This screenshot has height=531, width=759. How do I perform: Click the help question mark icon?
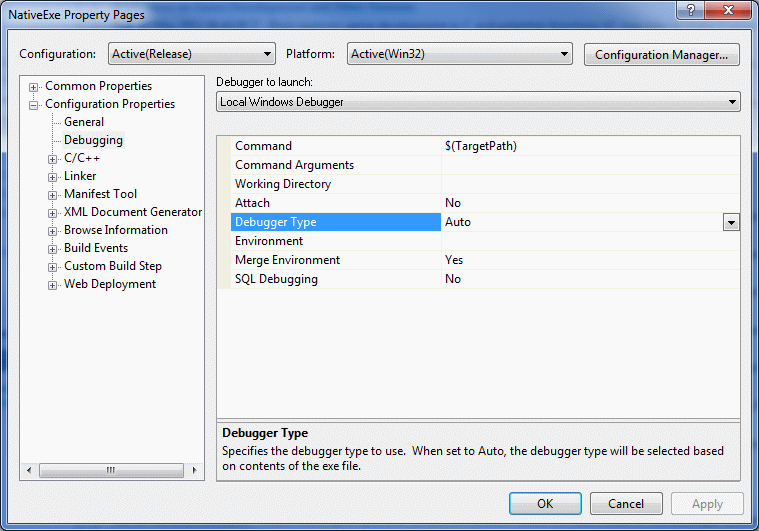[x=690, y=11]
